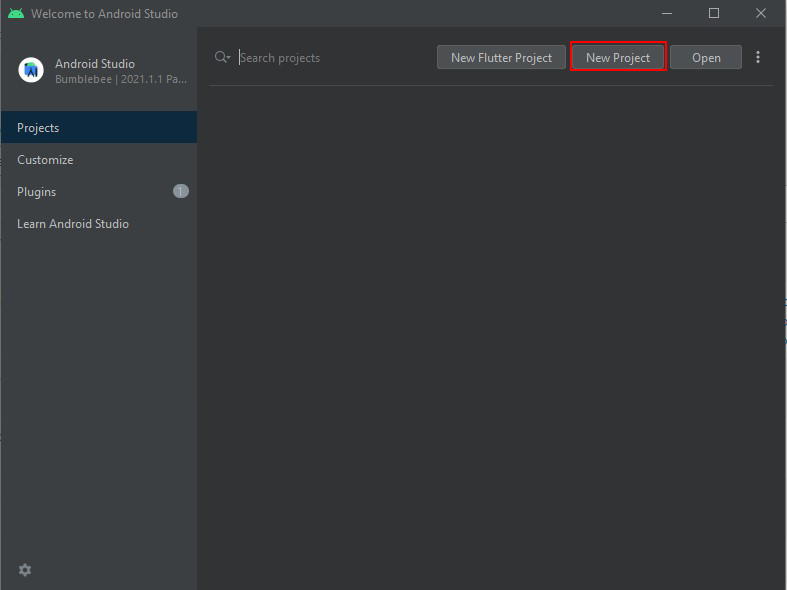The width and height of the screenshot is (787, 590).
Task: Click the Plugins update count badge
Action: (181, 191)
